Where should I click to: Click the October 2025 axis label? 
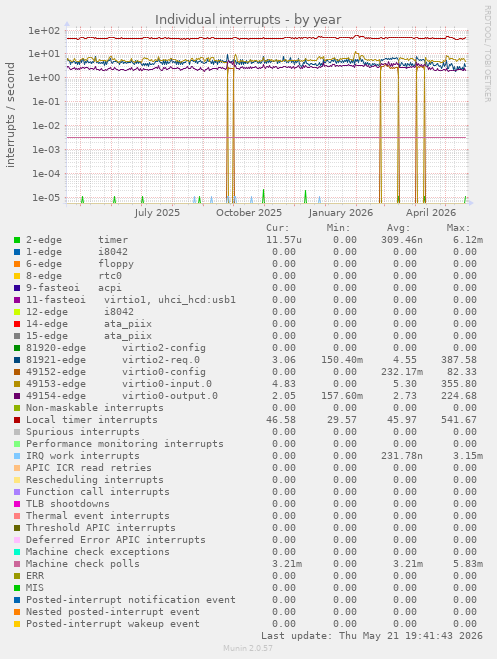249,213
